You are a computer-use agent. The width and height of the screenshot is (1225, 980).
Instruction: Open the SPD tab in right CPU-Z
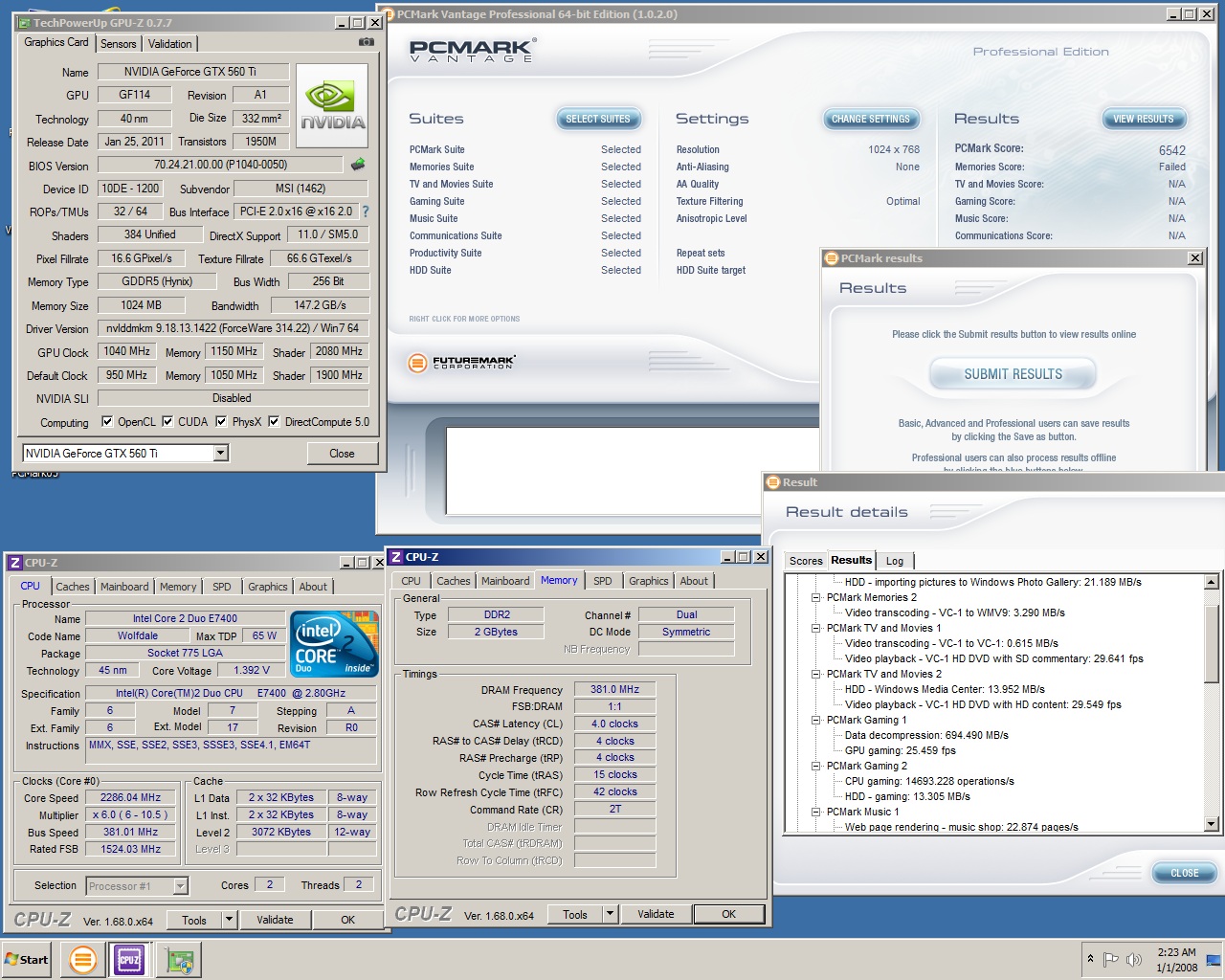(603, 581)
